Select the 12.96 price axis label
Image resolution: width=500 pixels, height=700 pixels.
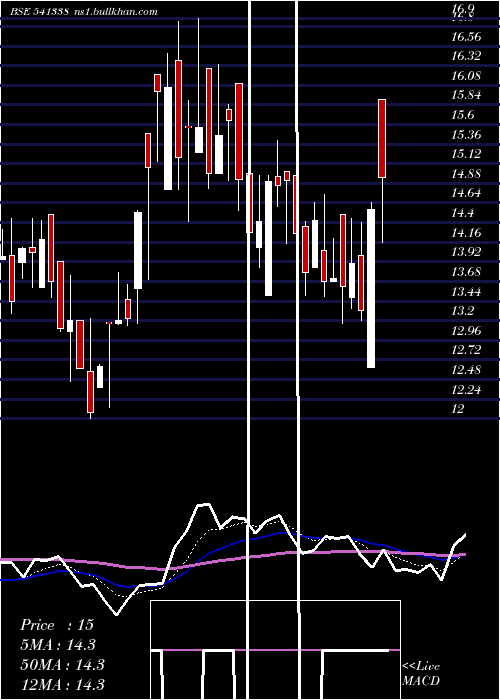(466, 331)
